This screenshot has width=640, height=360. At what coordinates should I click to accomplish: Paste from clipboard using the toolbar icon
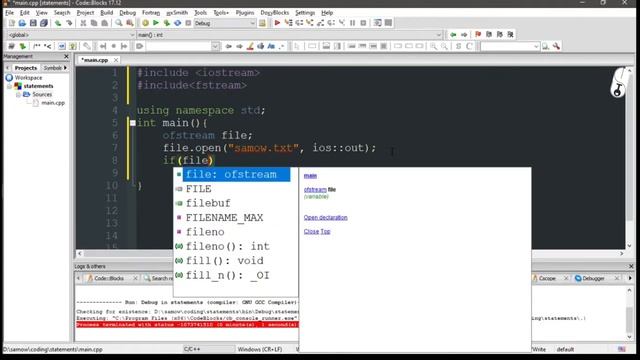pyautogui.click(x=104, y=23)
